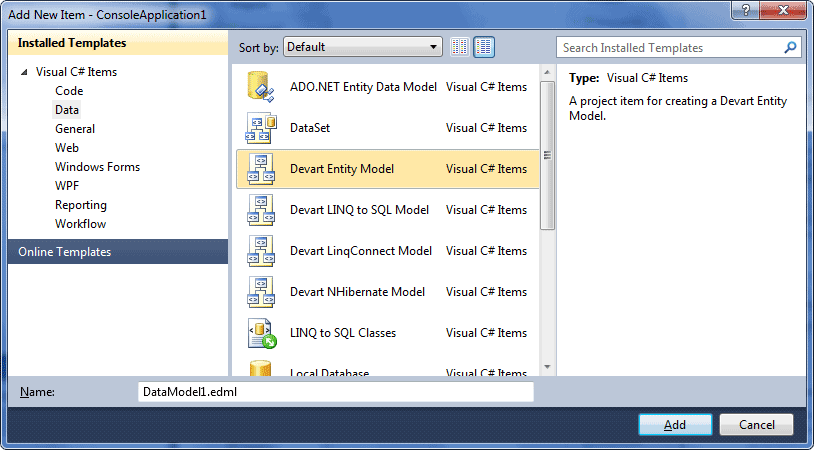Open the Online Templates section
814x450 pixels.
(118, 252)
